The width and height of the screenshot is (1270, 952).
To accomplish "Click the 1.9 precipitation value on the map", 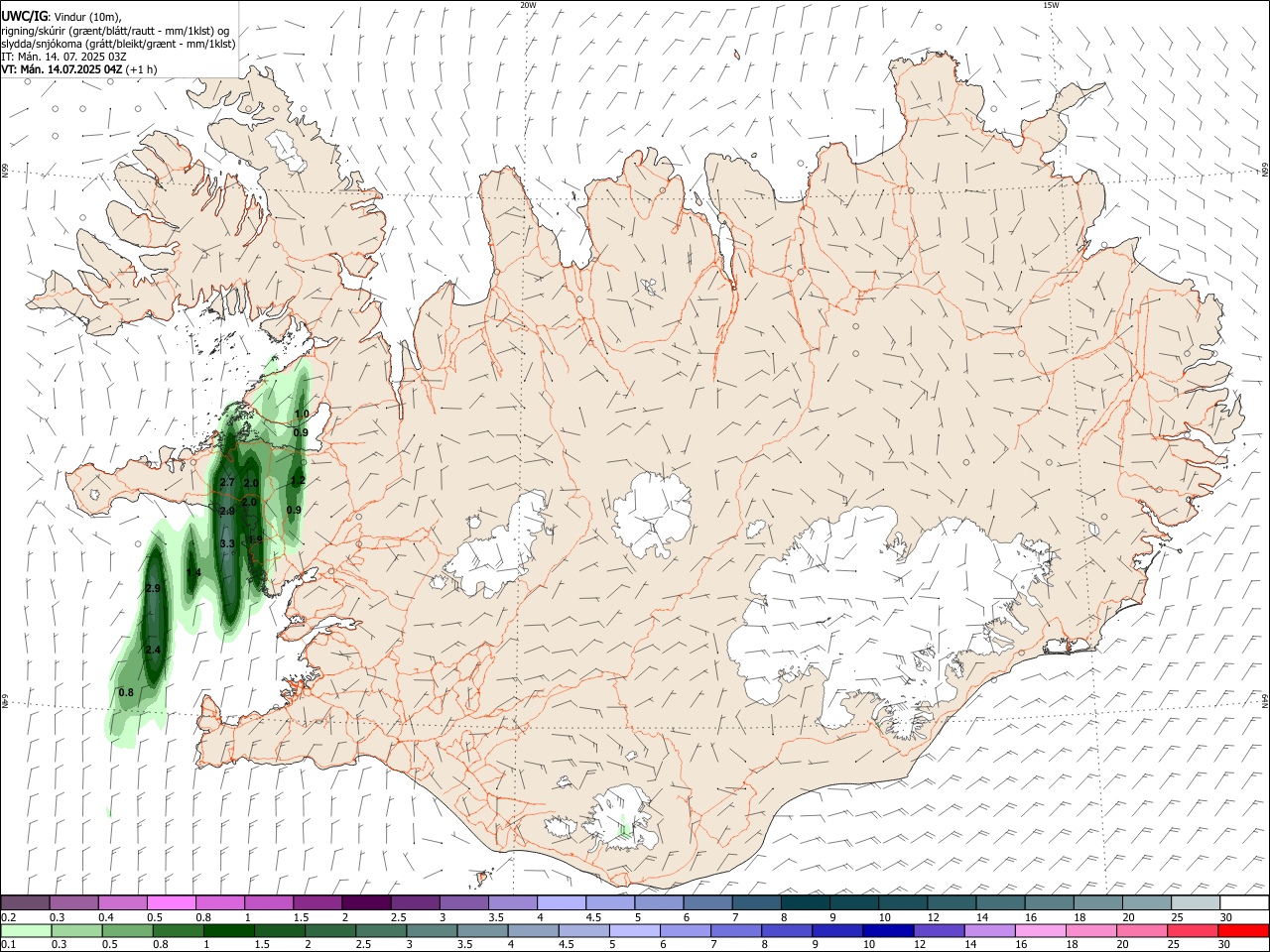I will click(x=255, y=539).
